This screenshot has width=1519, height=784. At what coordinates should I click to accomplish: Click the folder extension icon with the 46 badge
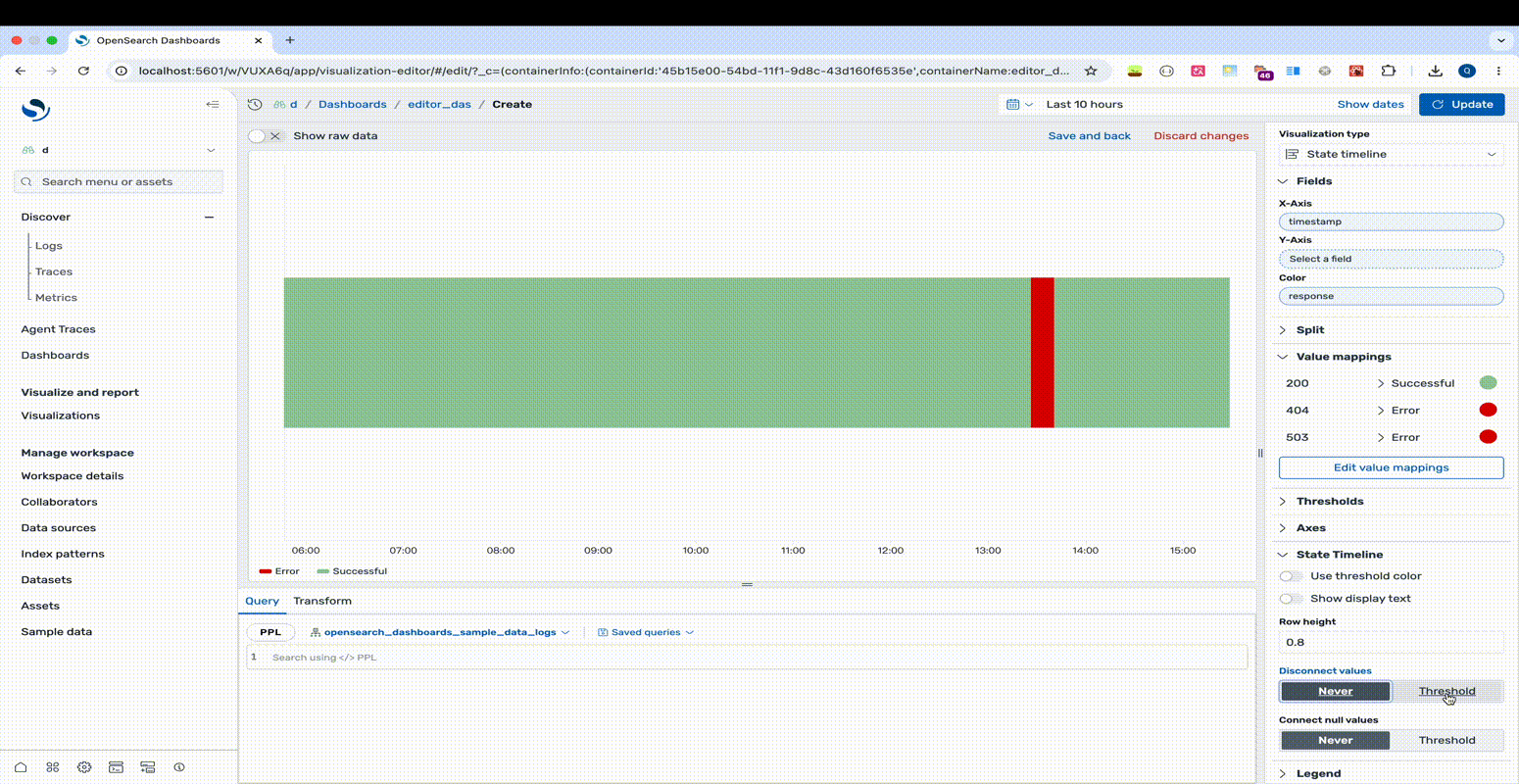coord(1262,72)
